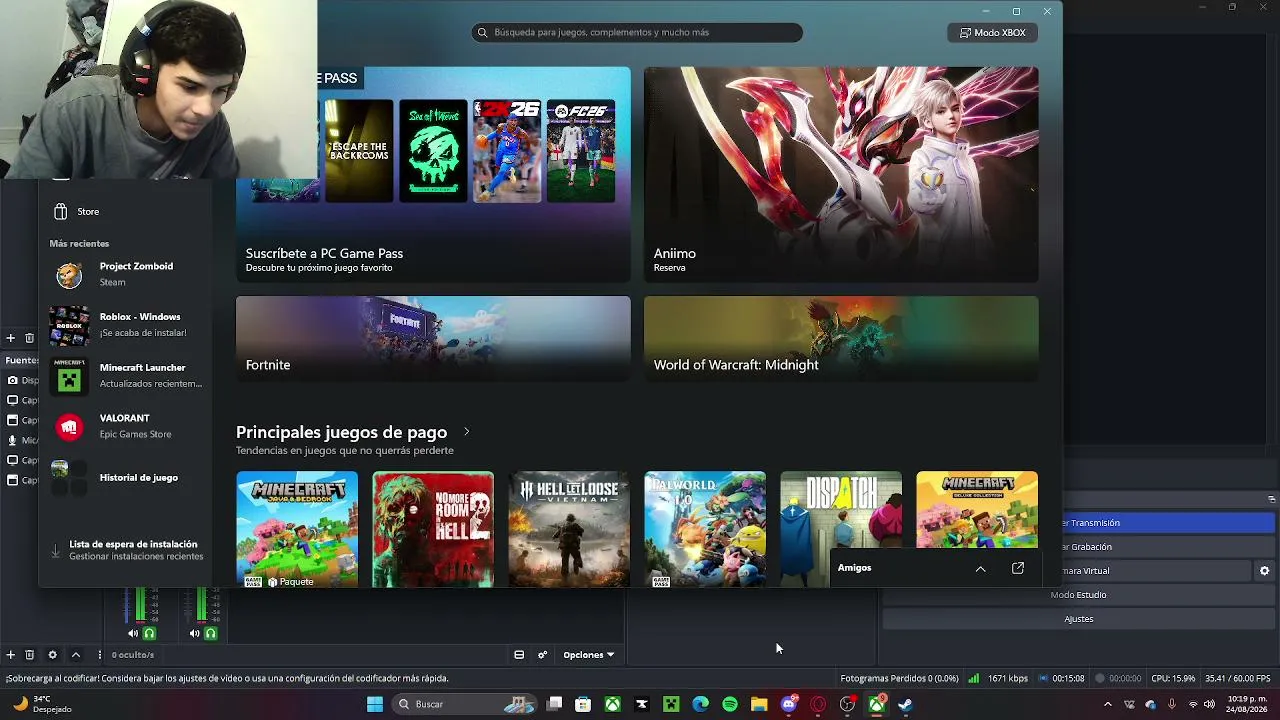The image size is (1280, 720).
Task: Switch to Modo XBOX
Action: 992,32
